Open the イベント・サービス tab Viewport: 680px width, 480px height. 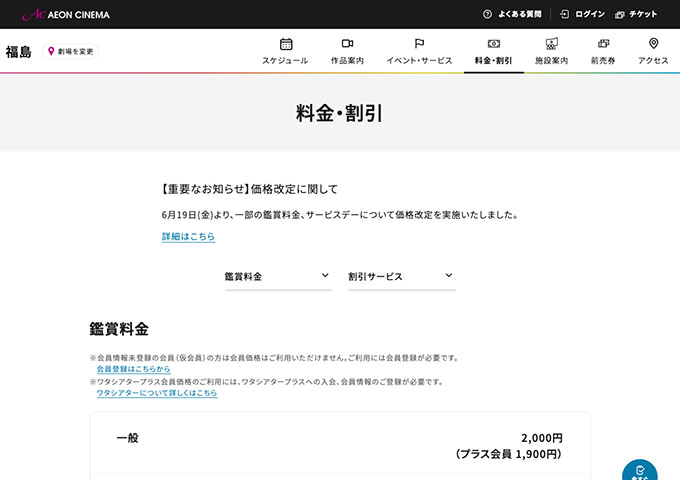419,52
